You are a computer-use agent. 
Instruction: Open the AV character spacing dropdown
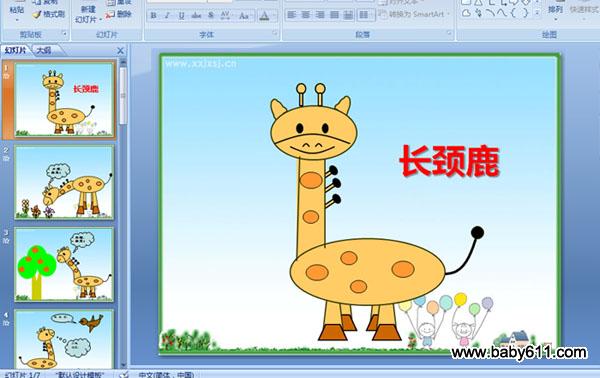(226, 16)
